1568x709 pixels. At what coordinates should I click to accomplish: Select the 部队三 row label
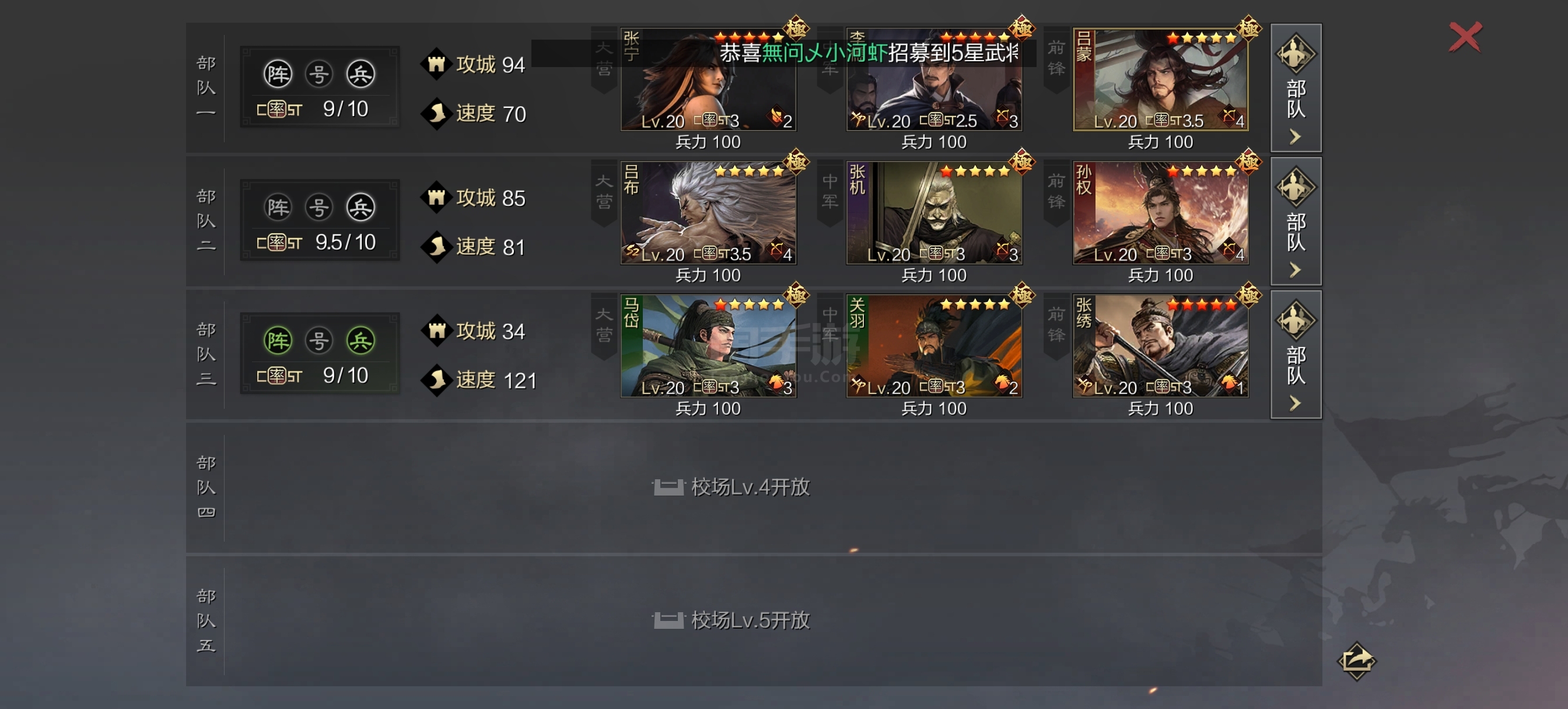(206, 354)
